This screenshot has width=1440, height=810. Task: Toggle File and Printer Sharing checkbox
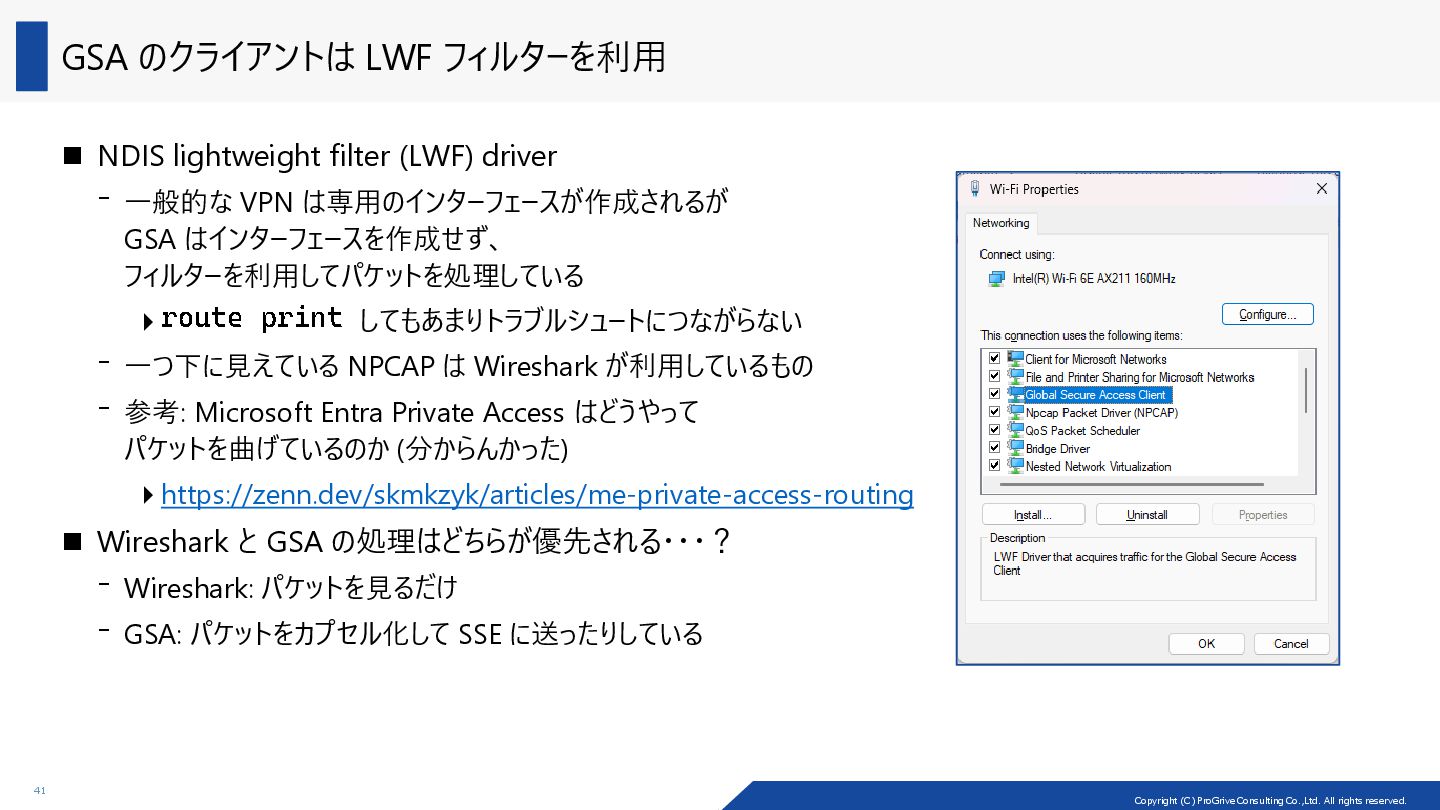coord(994,376)
